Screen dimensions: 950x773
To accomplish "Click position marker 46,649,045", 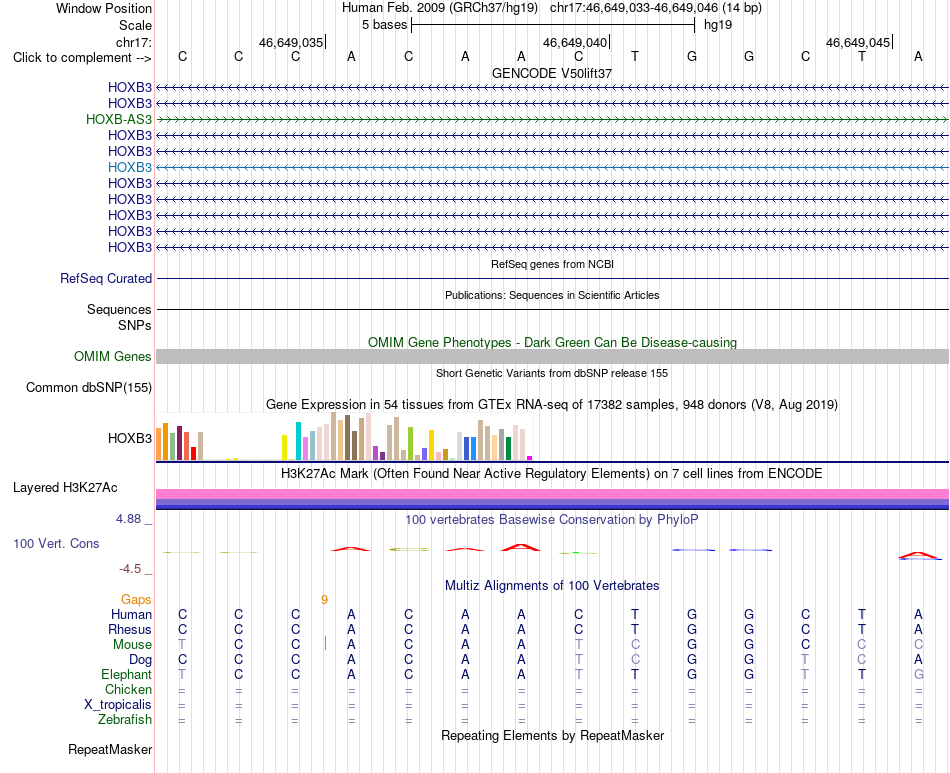I will click(858, 42).
